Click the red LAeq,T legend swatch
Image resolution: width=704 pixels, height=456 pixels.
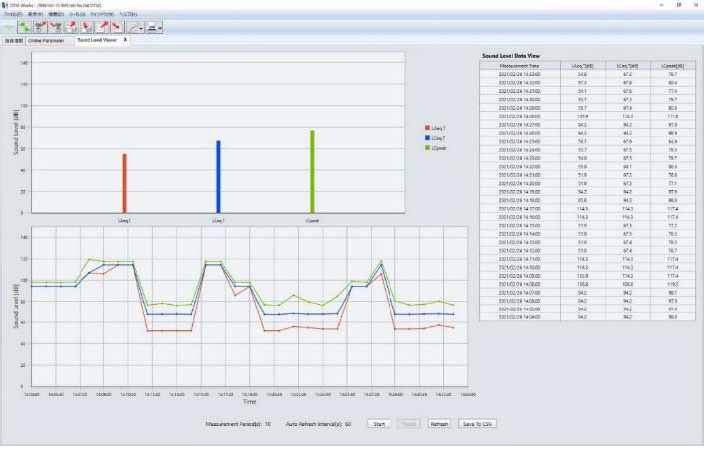pos(427,128)
